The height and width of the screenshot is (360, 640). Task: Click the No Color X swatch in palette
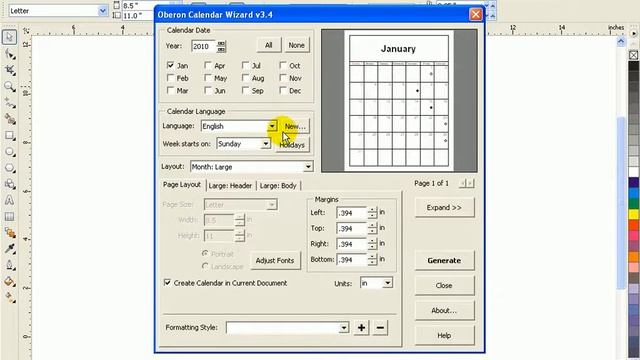click(633, 55)
